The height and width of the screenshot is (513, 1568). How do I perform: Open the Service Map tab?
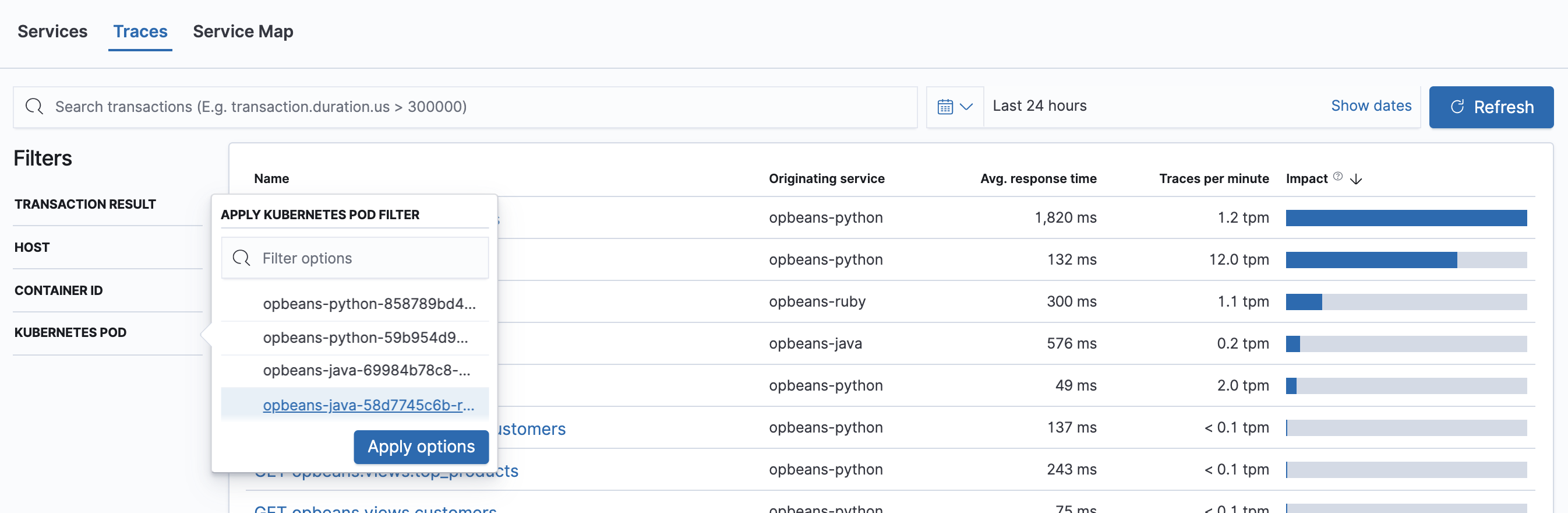click(x=243, y=31)
